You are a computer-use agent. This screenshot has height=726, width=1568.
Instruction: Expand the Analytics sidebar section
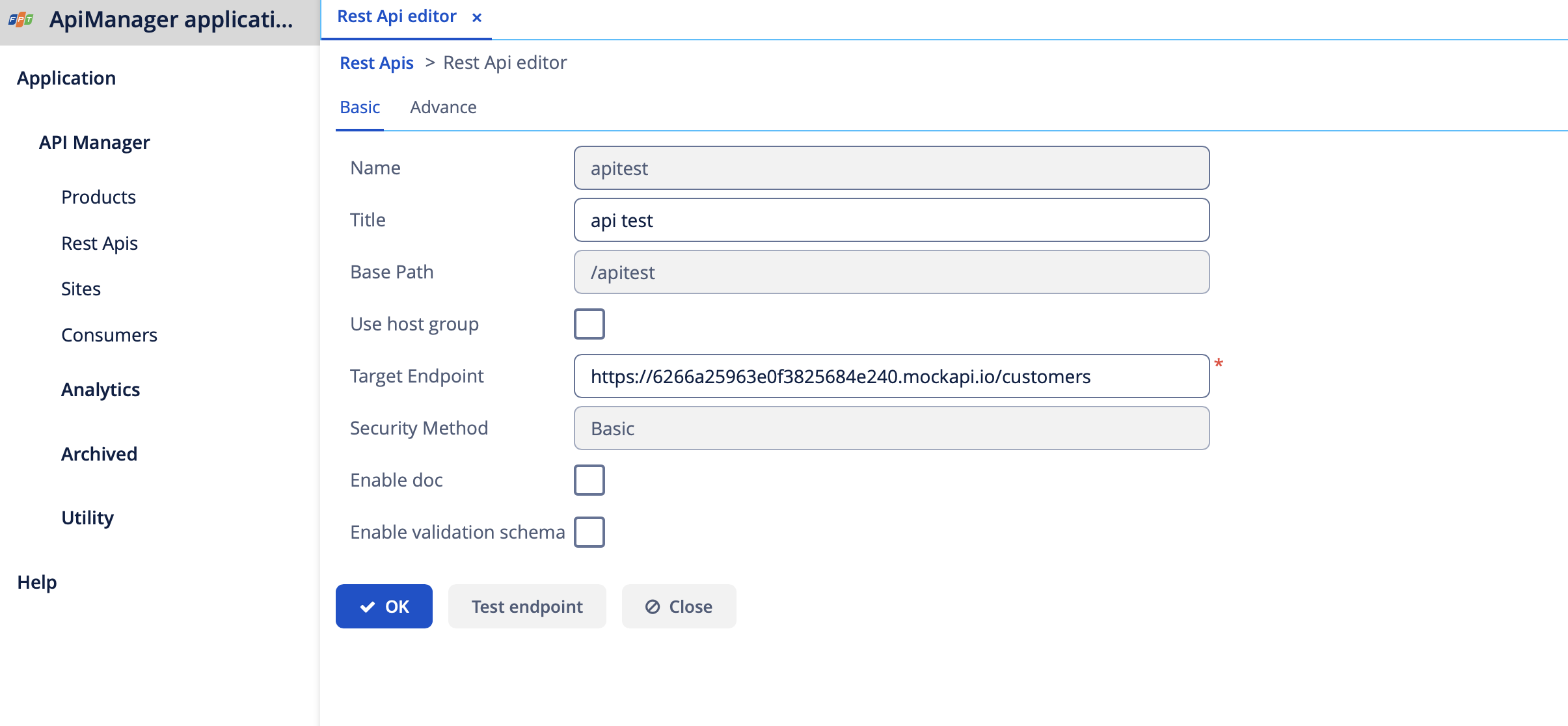coord(101,389)
